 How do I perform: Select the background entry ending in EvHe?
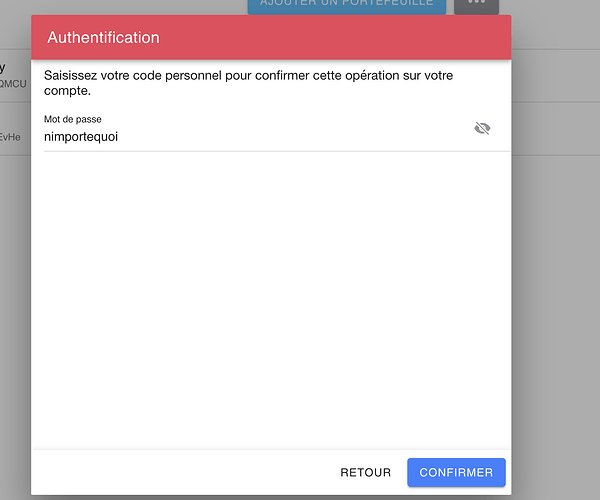tap(12, 136)
